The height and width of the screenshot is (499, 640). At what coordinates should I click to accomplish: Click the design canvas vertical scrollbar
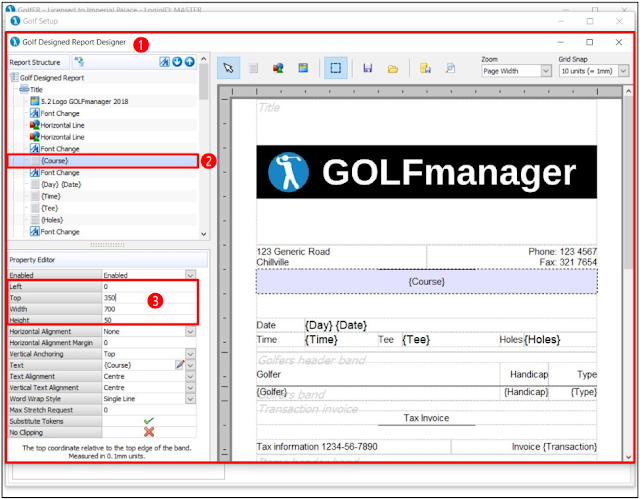coord(628,274)
